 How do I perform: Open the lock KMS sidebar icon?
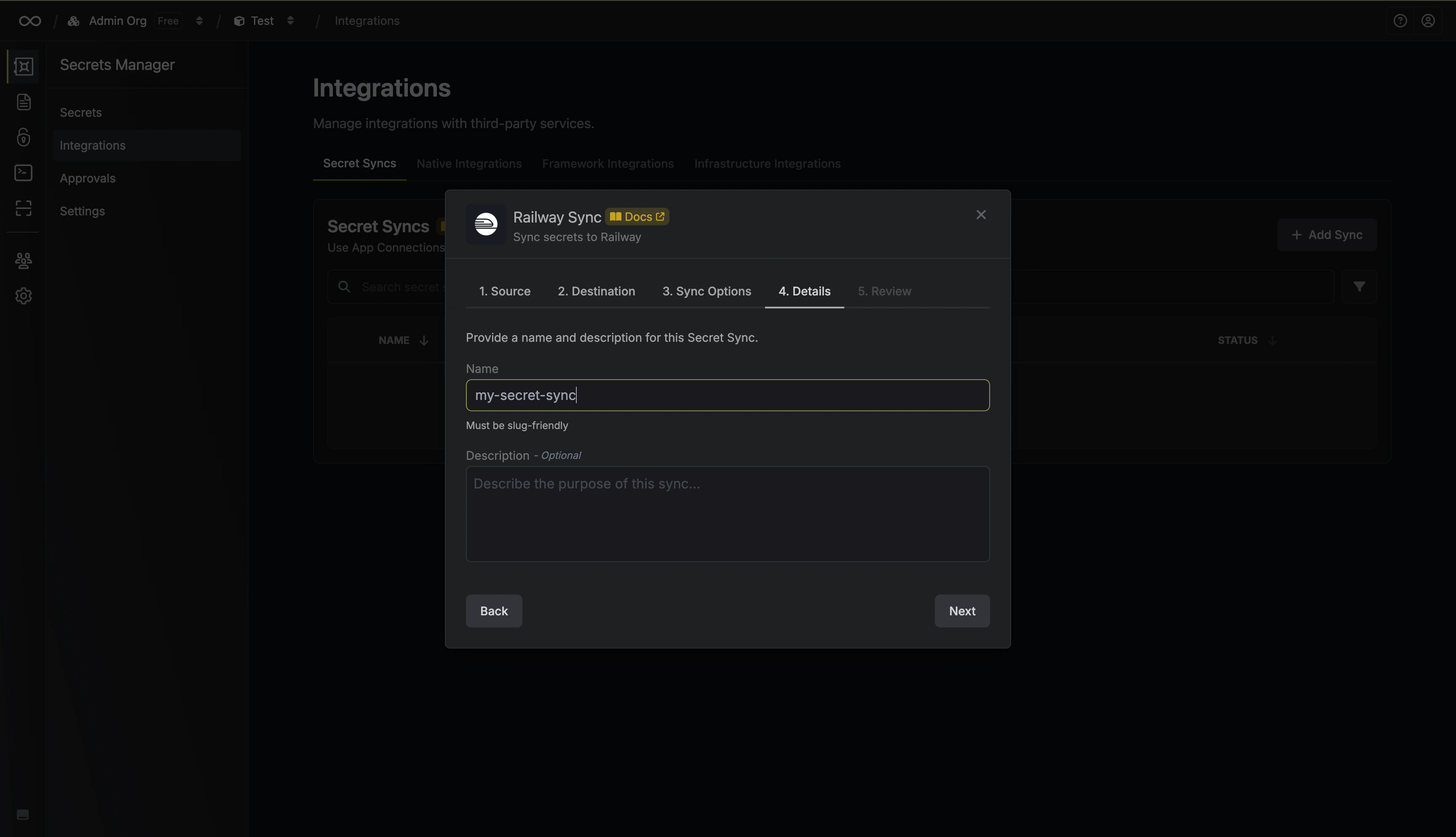tap(24, 137)
